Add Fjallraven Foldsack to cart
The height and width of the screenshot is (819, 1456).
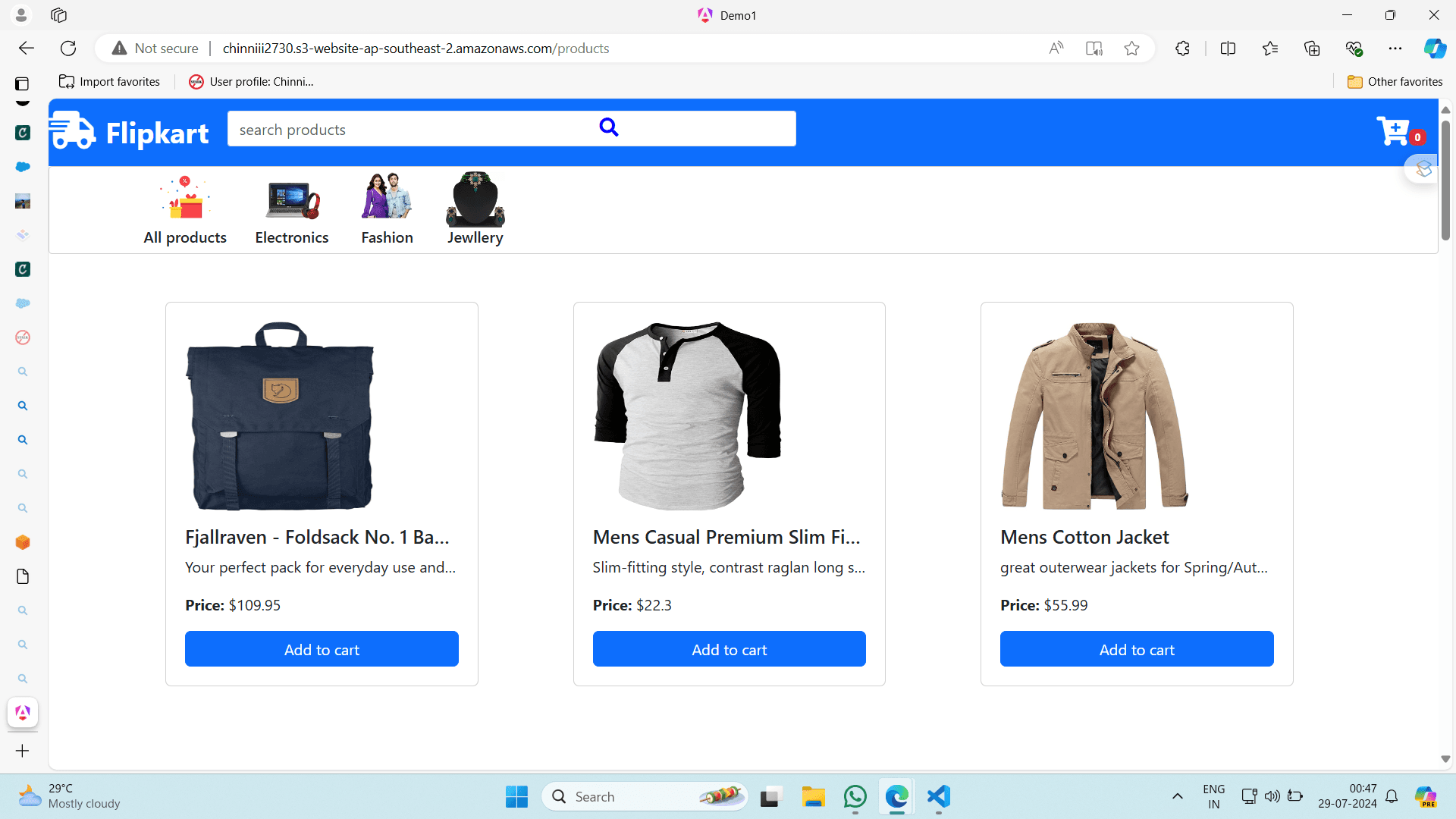point(322,649)
